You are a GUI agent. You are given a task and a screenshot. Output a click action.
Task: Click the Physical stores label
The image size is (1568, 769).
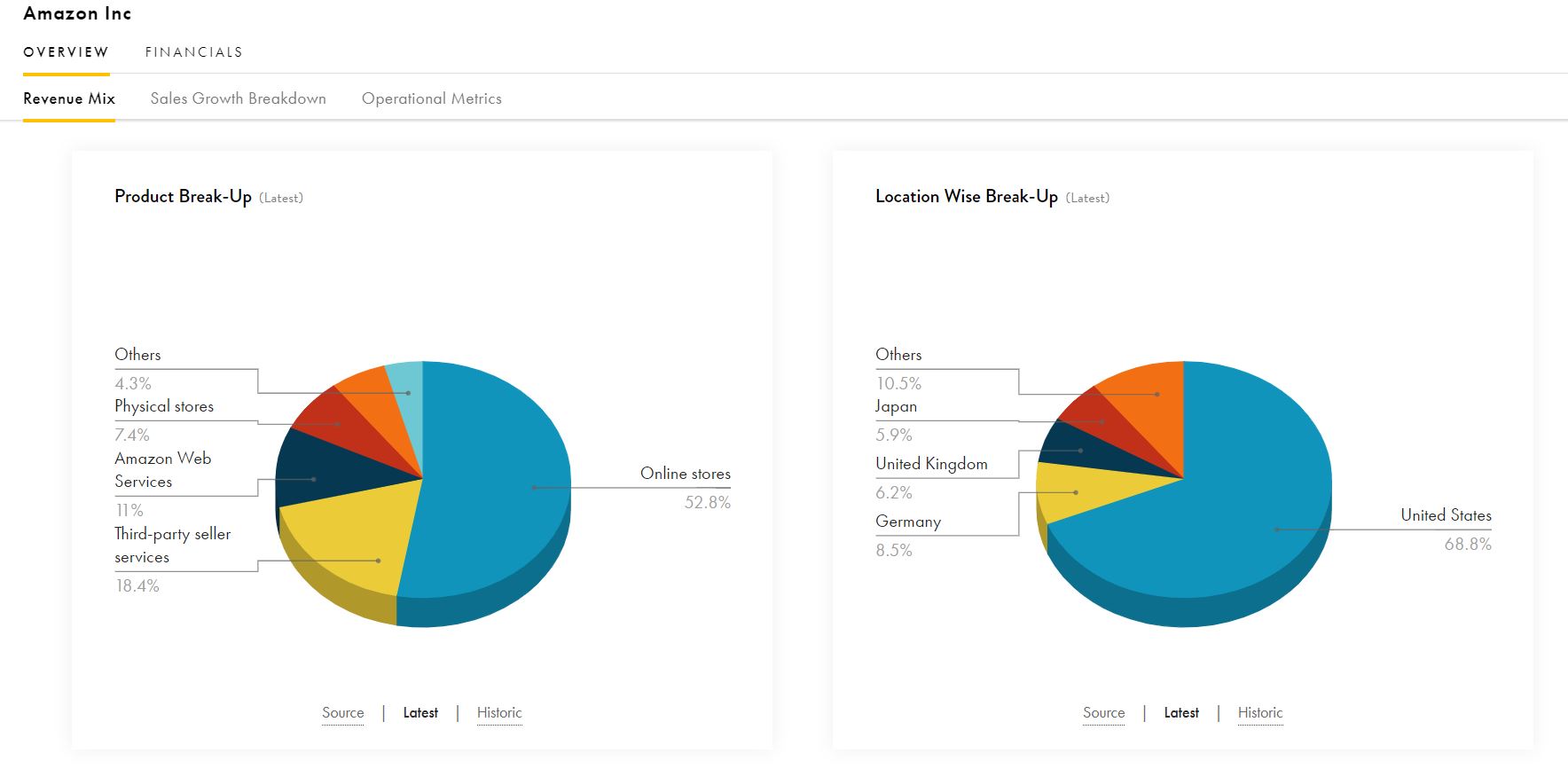[x=164, y=406]
